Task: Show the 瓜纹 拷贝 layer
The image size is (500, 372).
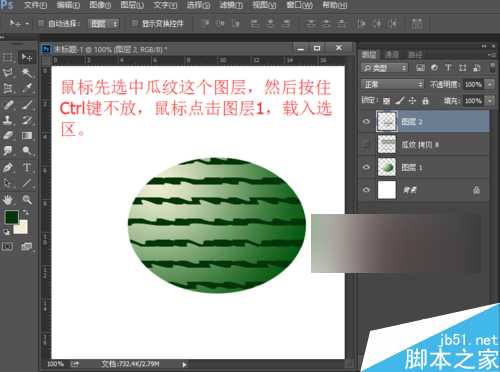Action: [x=366, y=144]
